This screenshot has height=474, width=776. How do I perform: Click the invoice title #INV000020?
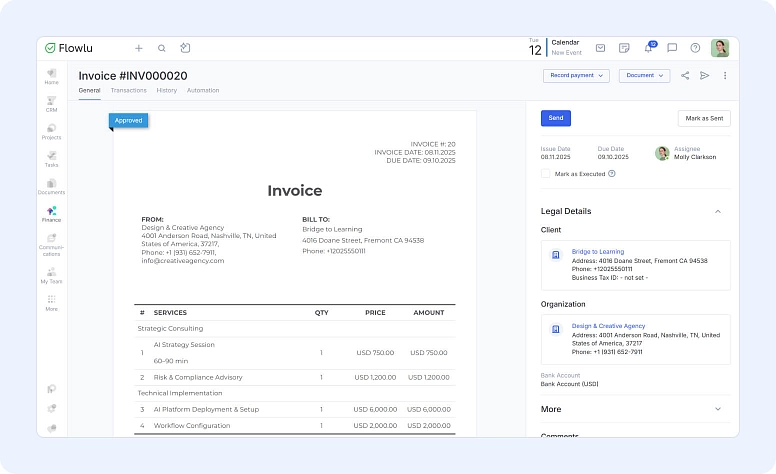pos(133,76)
